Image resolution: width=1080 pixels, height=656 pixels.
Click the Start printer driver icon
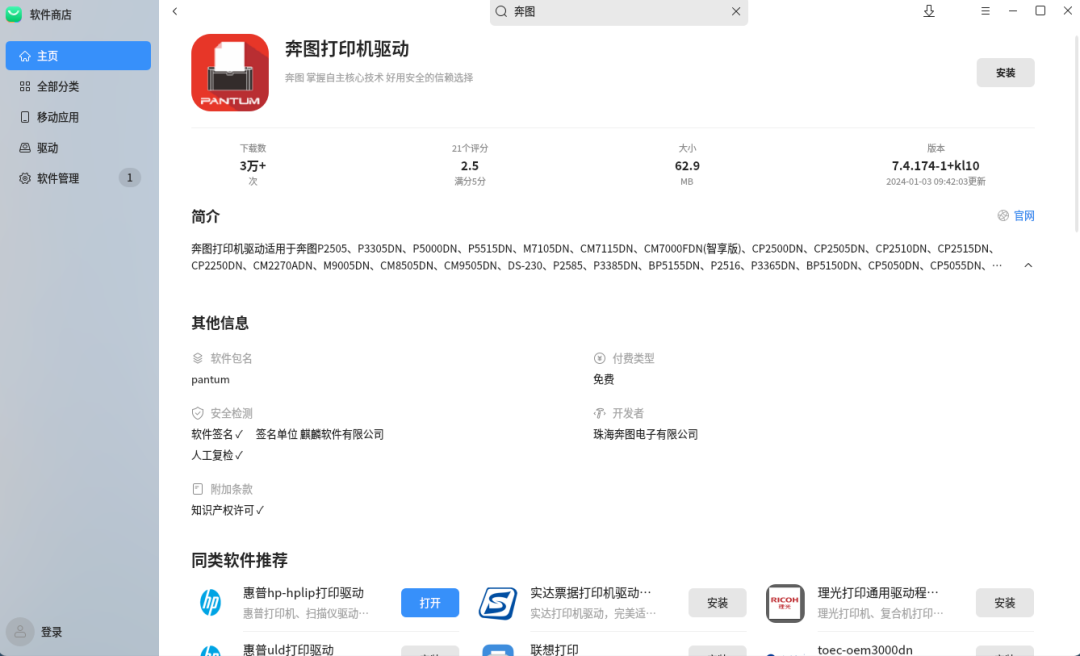tap(497, 602)
